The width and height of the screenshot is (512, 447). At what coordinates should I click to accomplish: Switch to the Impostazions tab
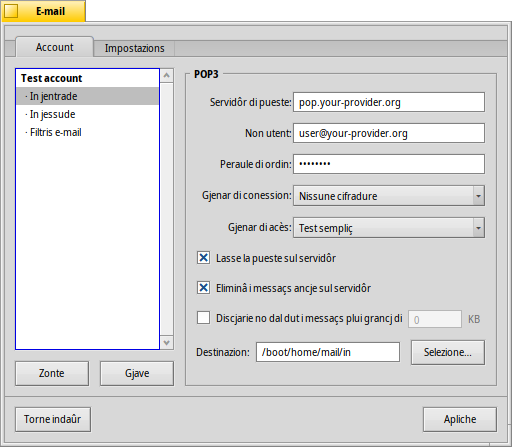click(134, 48)
